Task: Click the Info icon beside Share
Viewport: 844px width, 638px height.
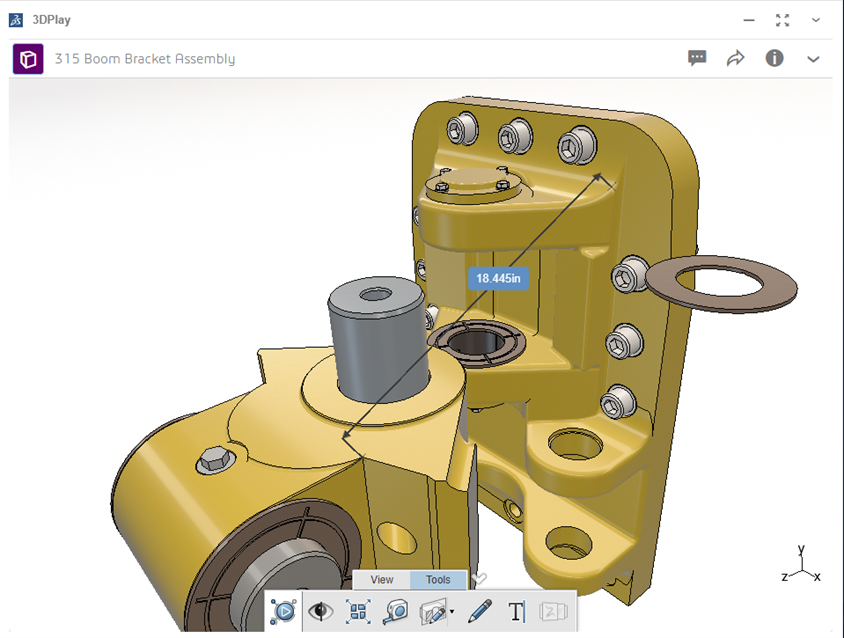Action: [x=774, y=58]
